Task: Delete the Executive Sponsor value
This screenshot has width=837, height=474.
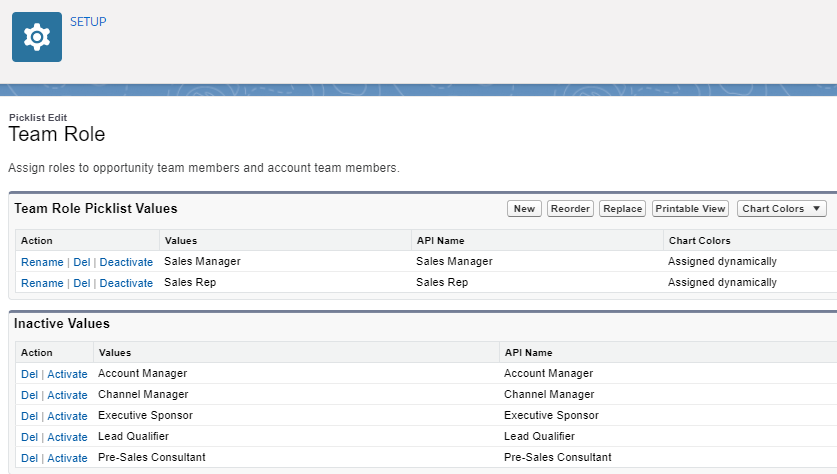Action: point(28,416)
